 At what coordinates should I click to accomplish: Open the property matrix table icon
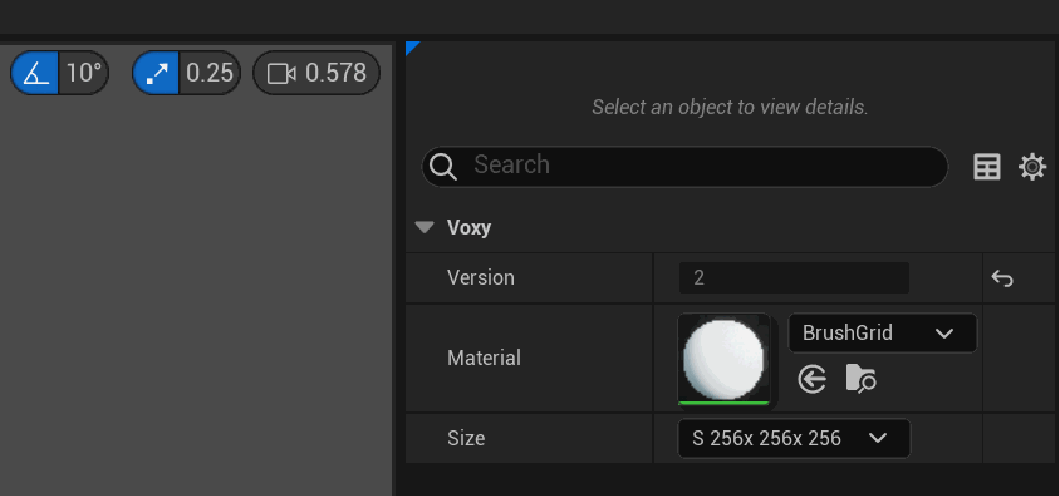[x=987, y=167]
